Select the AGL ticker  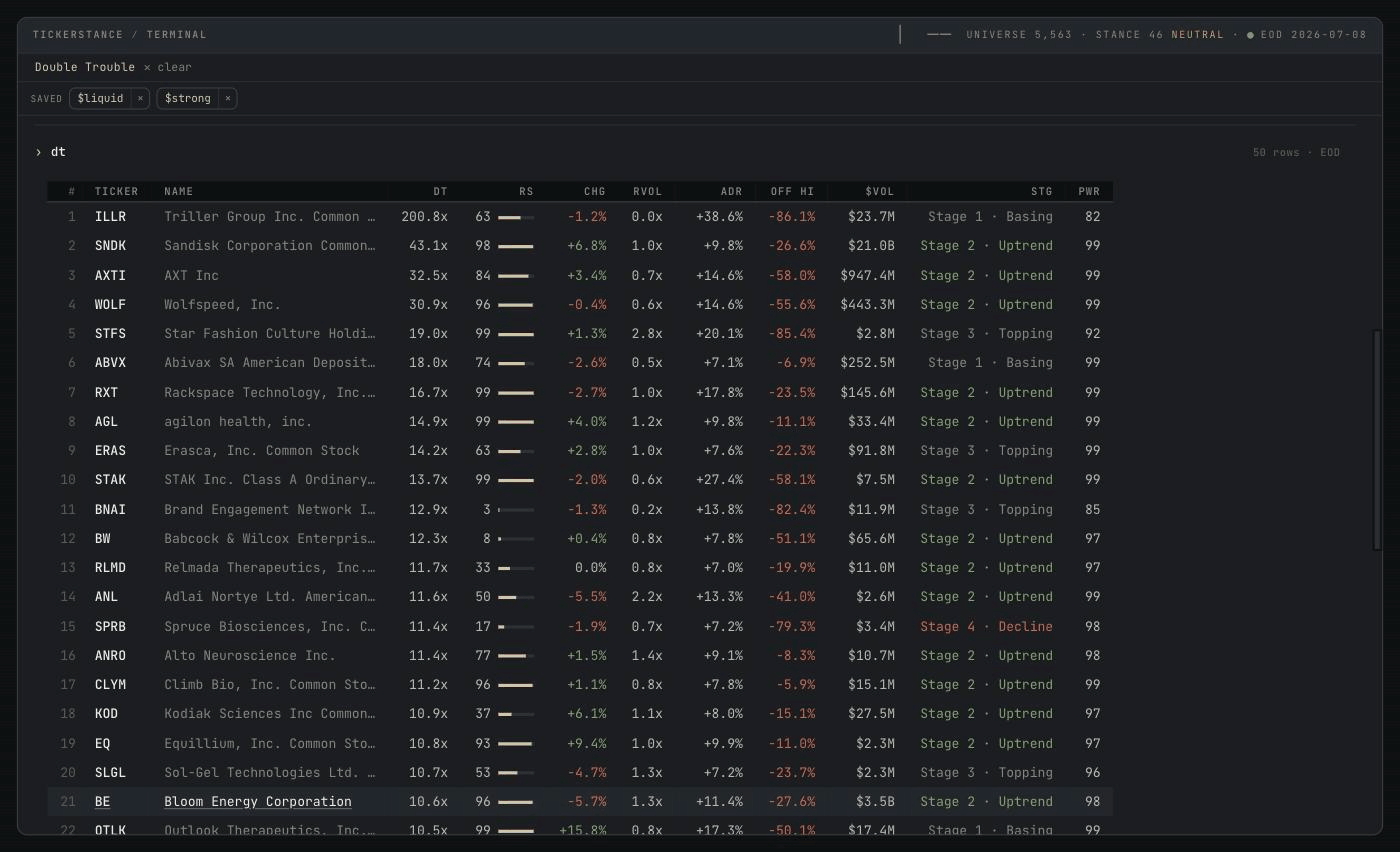pos(106,421)
